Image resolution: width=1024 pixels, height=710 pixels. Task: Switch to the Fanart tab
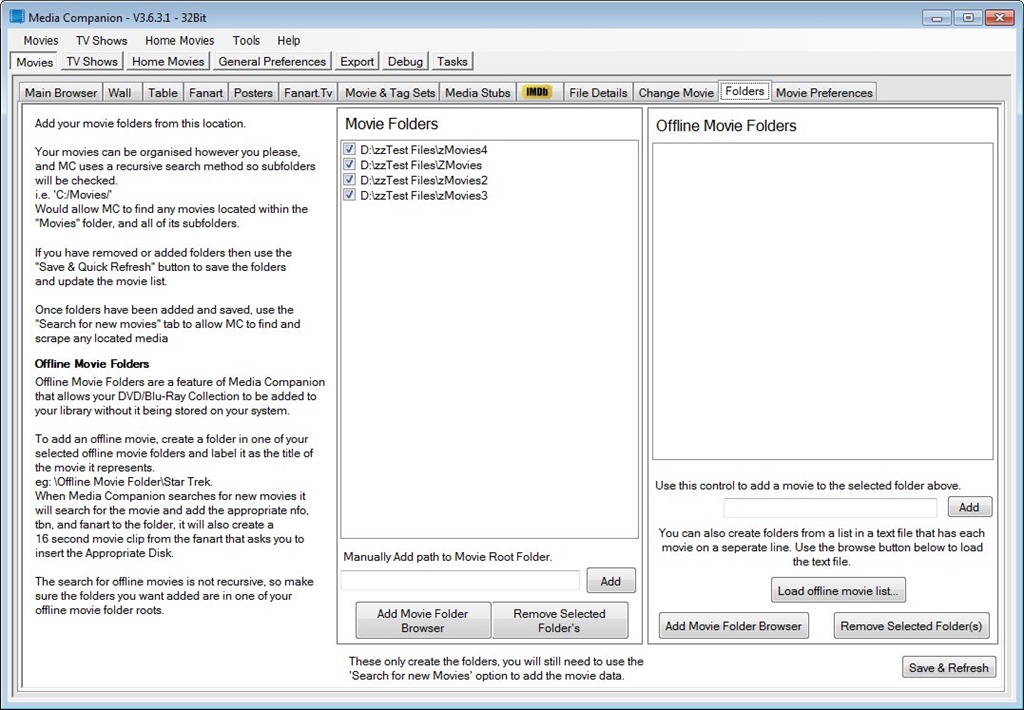pos(206,93)
